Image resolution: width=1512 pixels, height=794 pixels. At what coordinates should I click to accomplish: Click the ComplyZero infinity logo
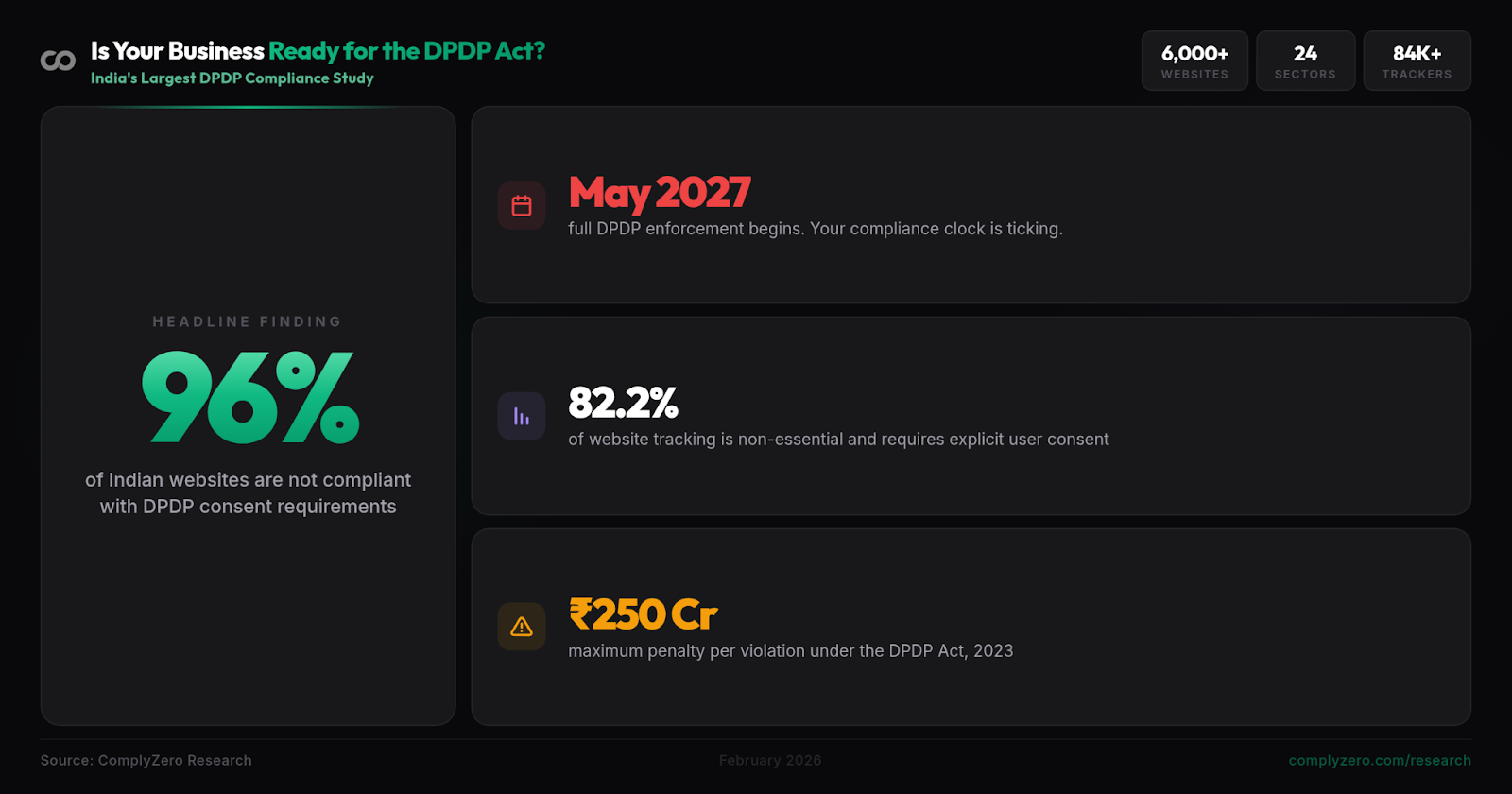pyautogui.click(x=58, y=60)
